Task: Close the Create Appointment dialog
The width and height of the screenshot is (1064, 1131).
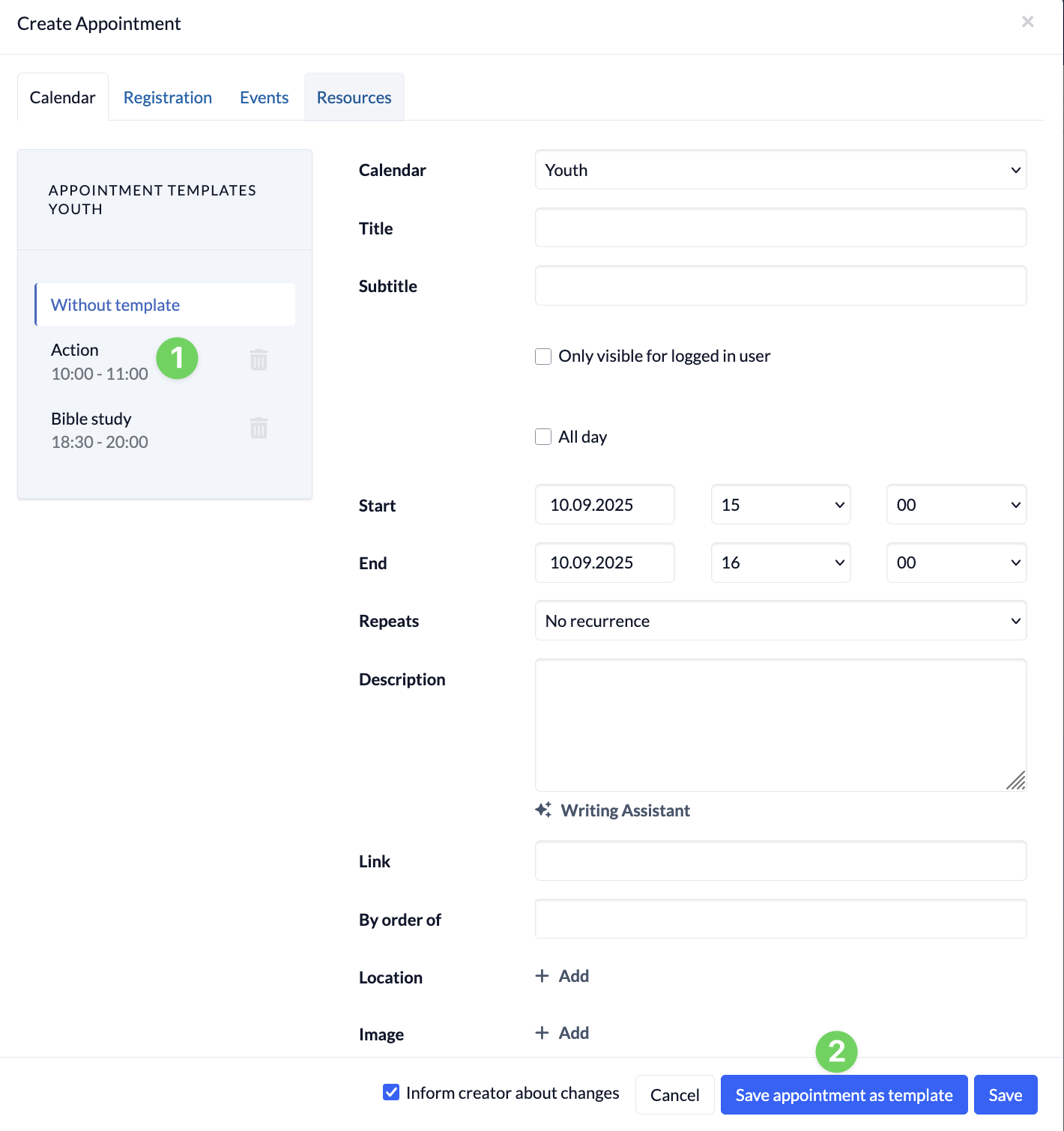Action: point(1028,22)
